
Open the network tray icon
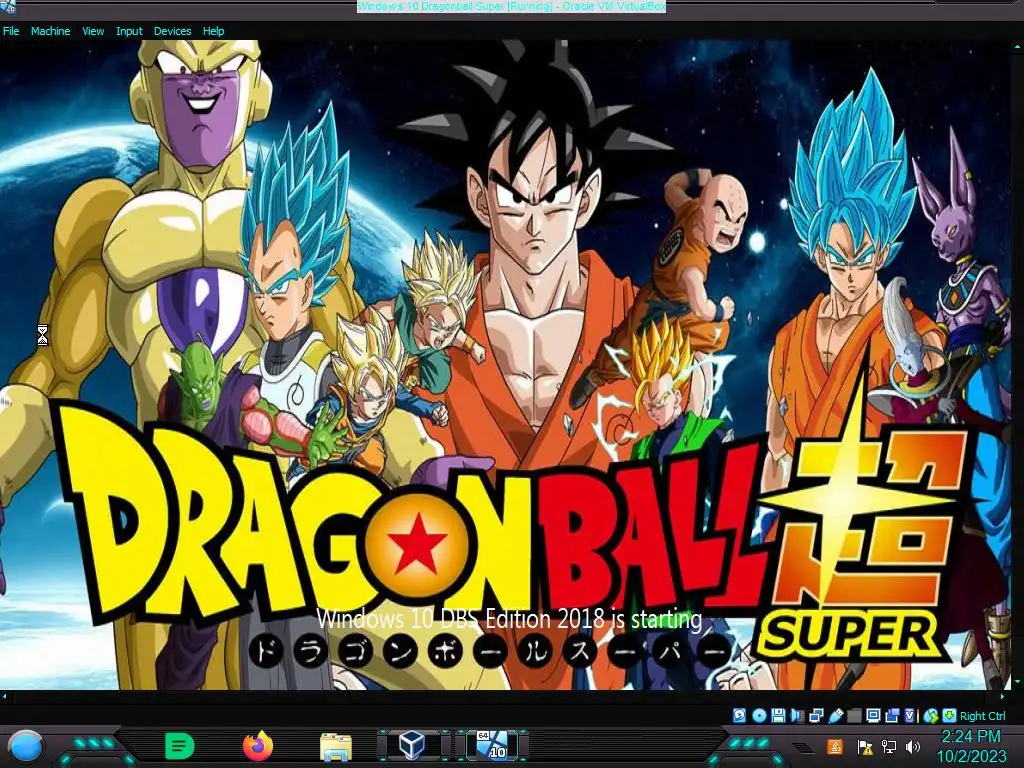point(889,746)
